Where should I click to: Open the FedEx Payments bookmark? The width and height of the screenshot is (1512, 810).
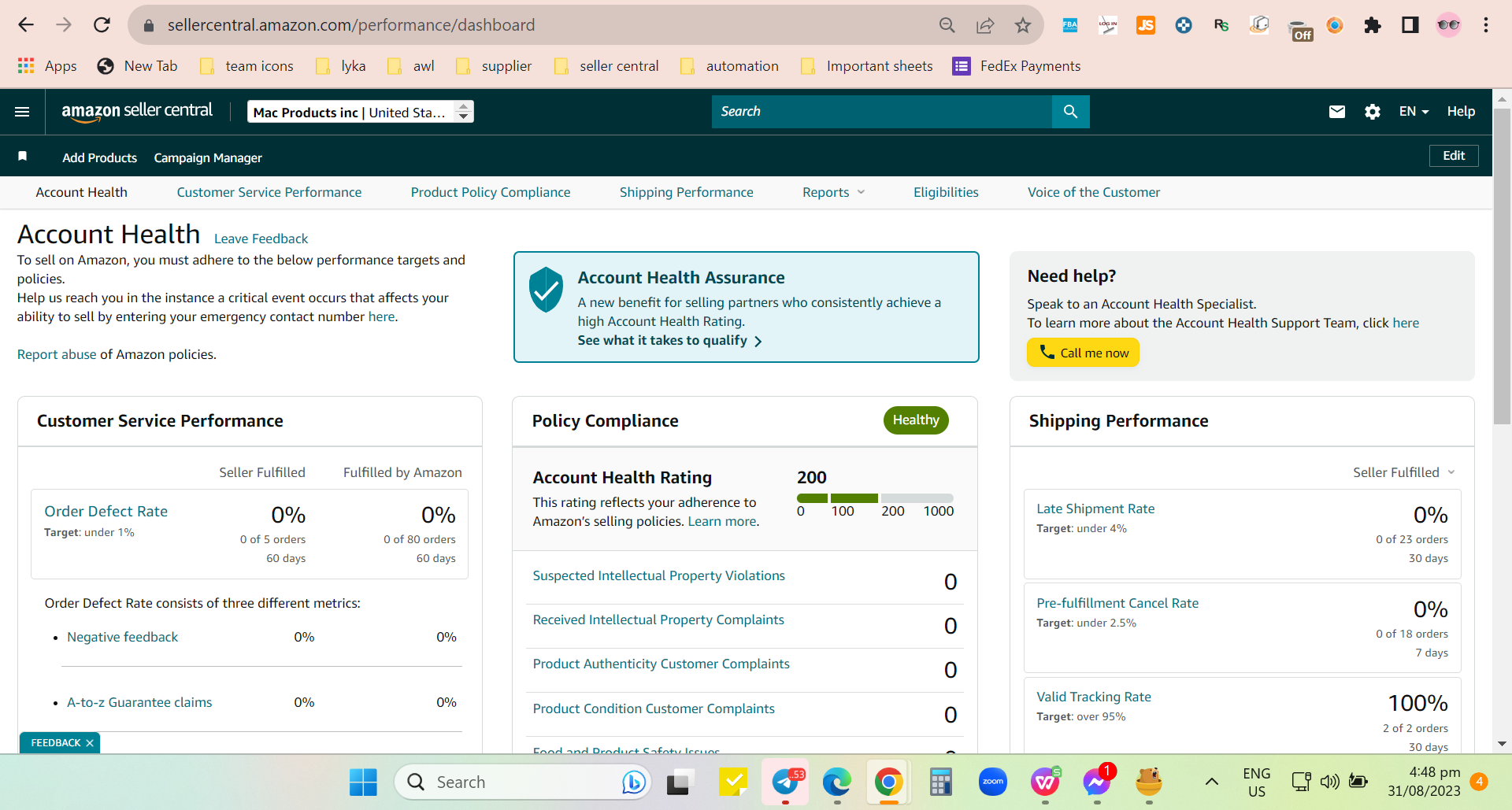pos(1016,66)
